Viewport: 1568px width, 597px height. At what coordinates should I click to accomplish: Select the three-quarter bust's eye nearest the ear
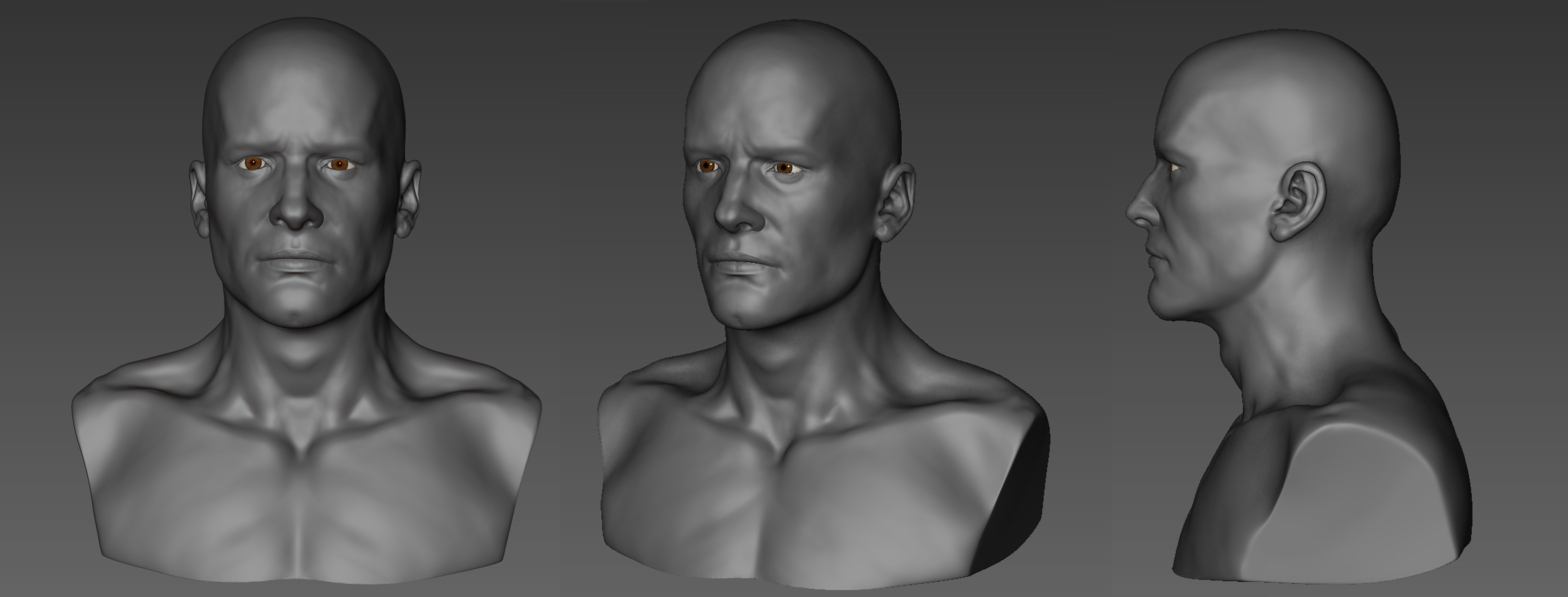785,169
